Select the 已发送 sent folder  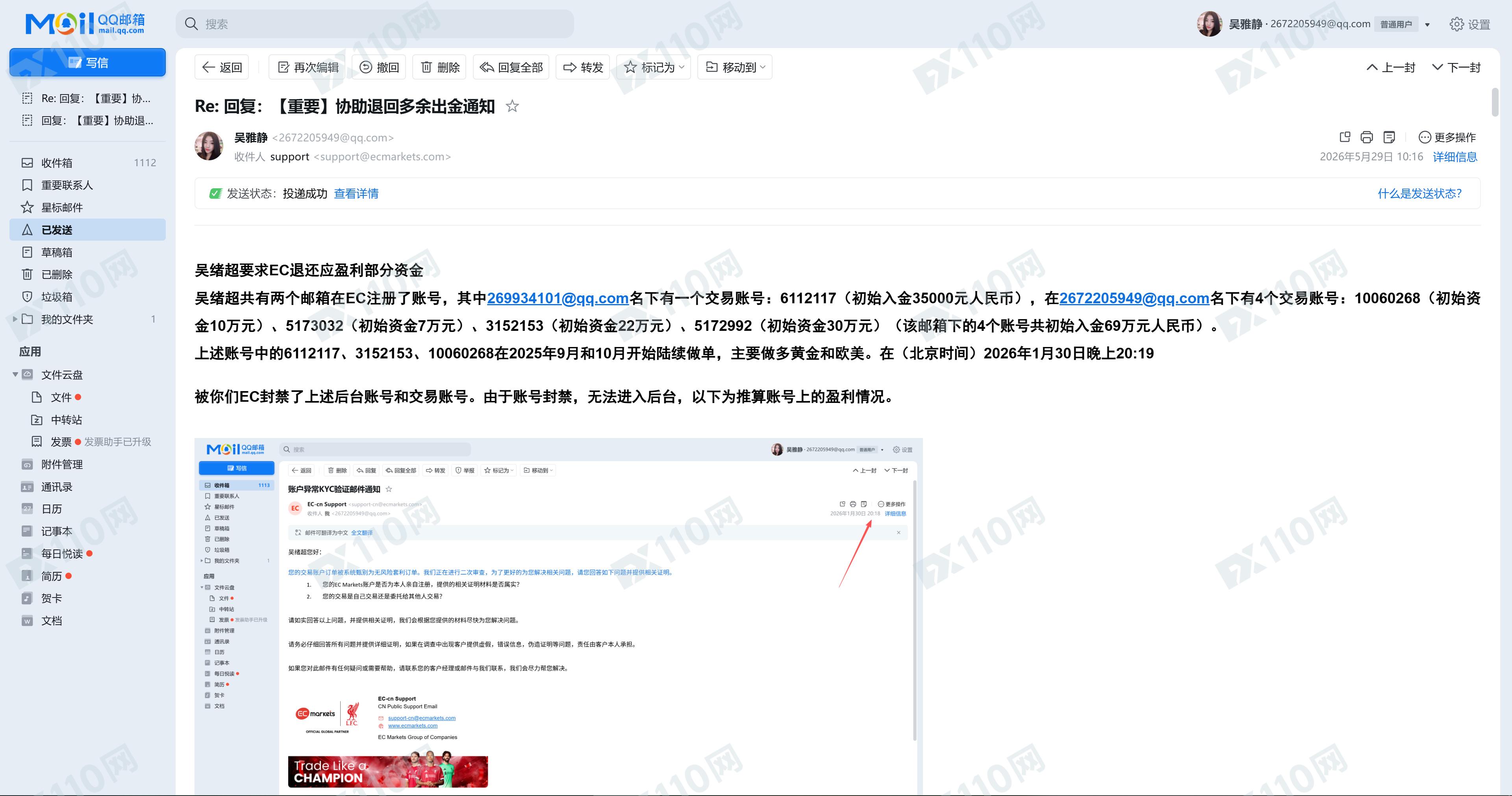[x=87, y=230]
